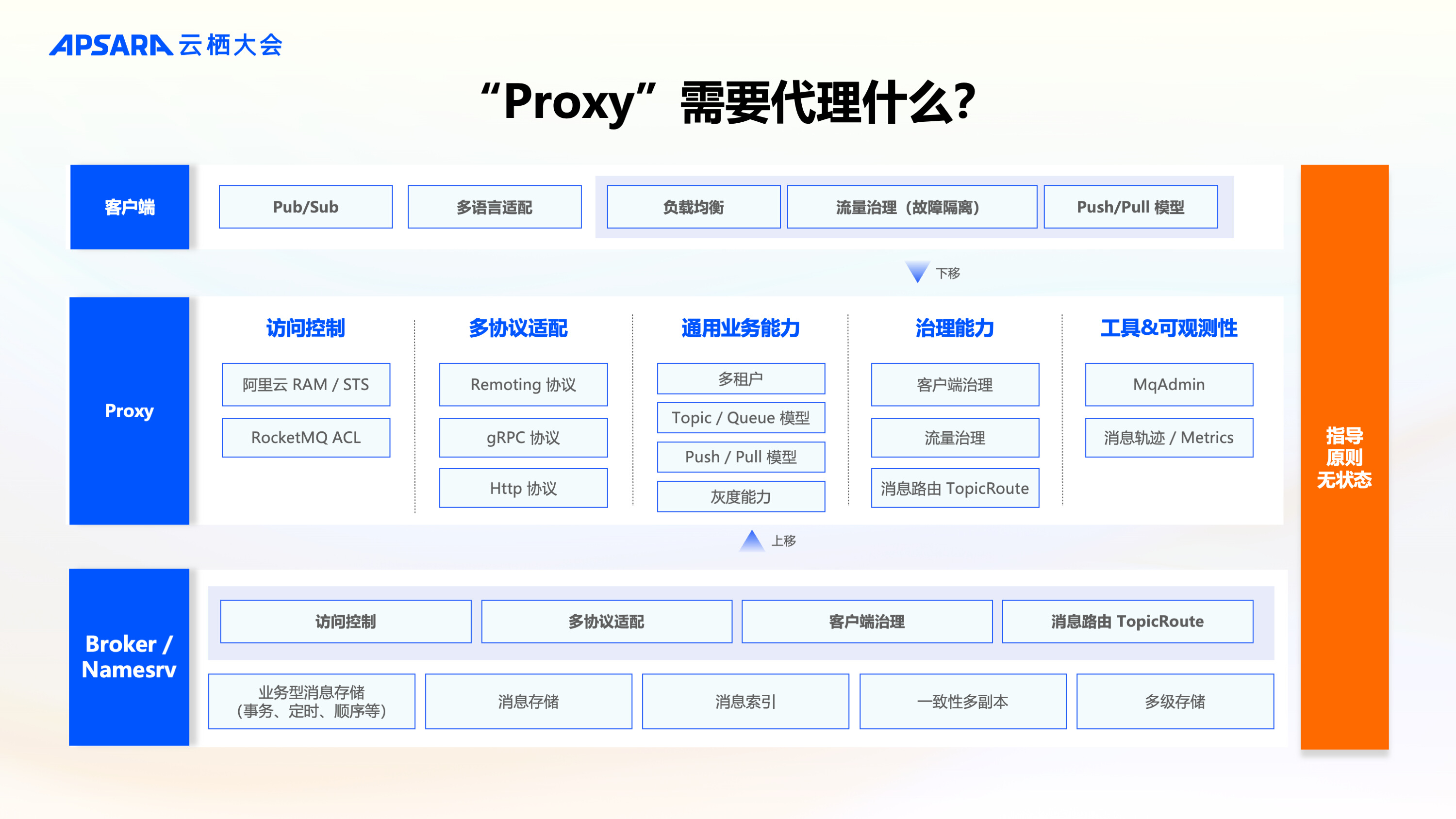Click the upward blue triangle arrow icon
This screenshot has width=1456, height=819.
point(752,541)
